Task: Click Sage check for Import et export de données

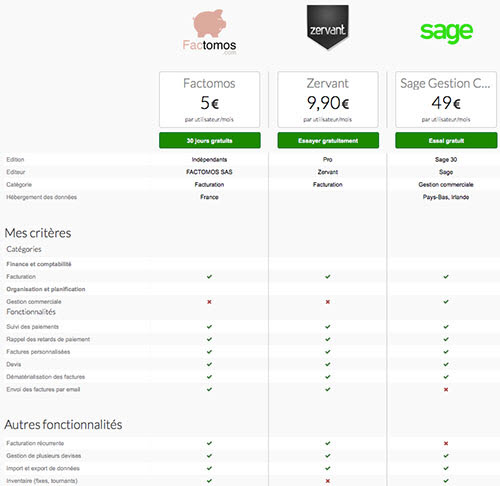Action: (446, 468)
